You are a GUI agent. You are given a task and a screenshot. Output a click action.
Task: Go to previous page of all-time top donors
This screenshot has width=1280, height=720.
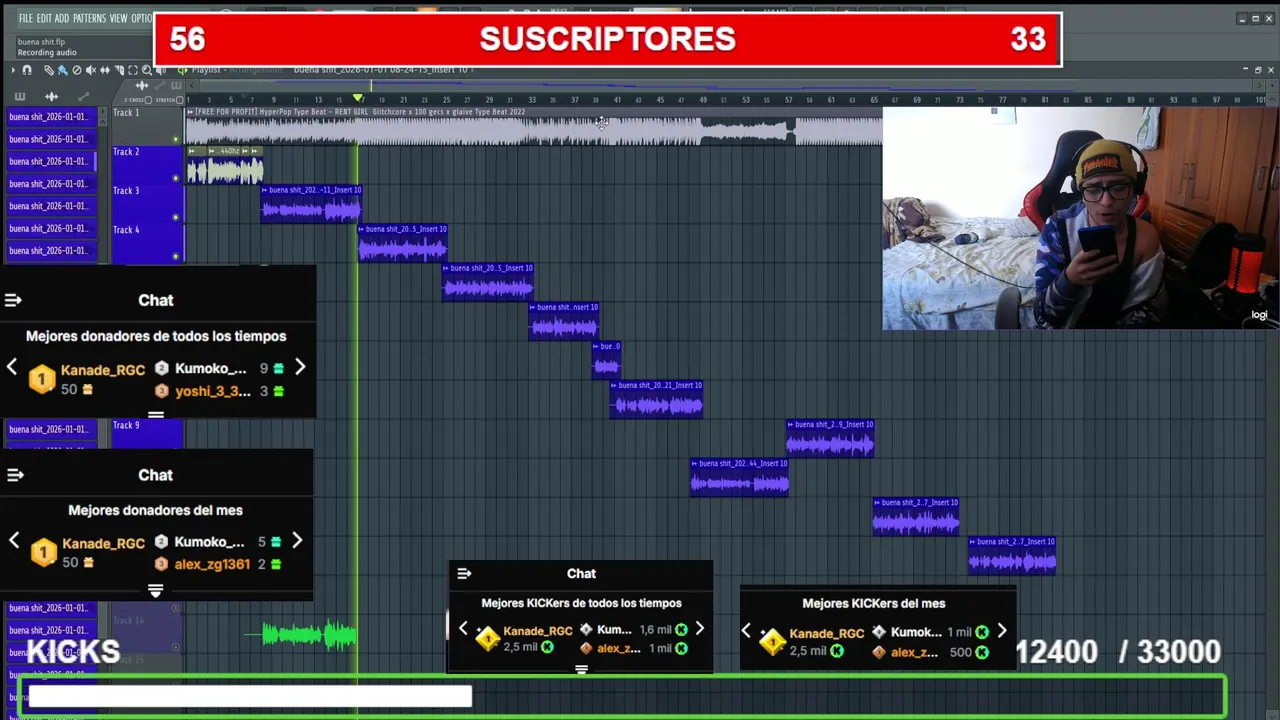12,368
